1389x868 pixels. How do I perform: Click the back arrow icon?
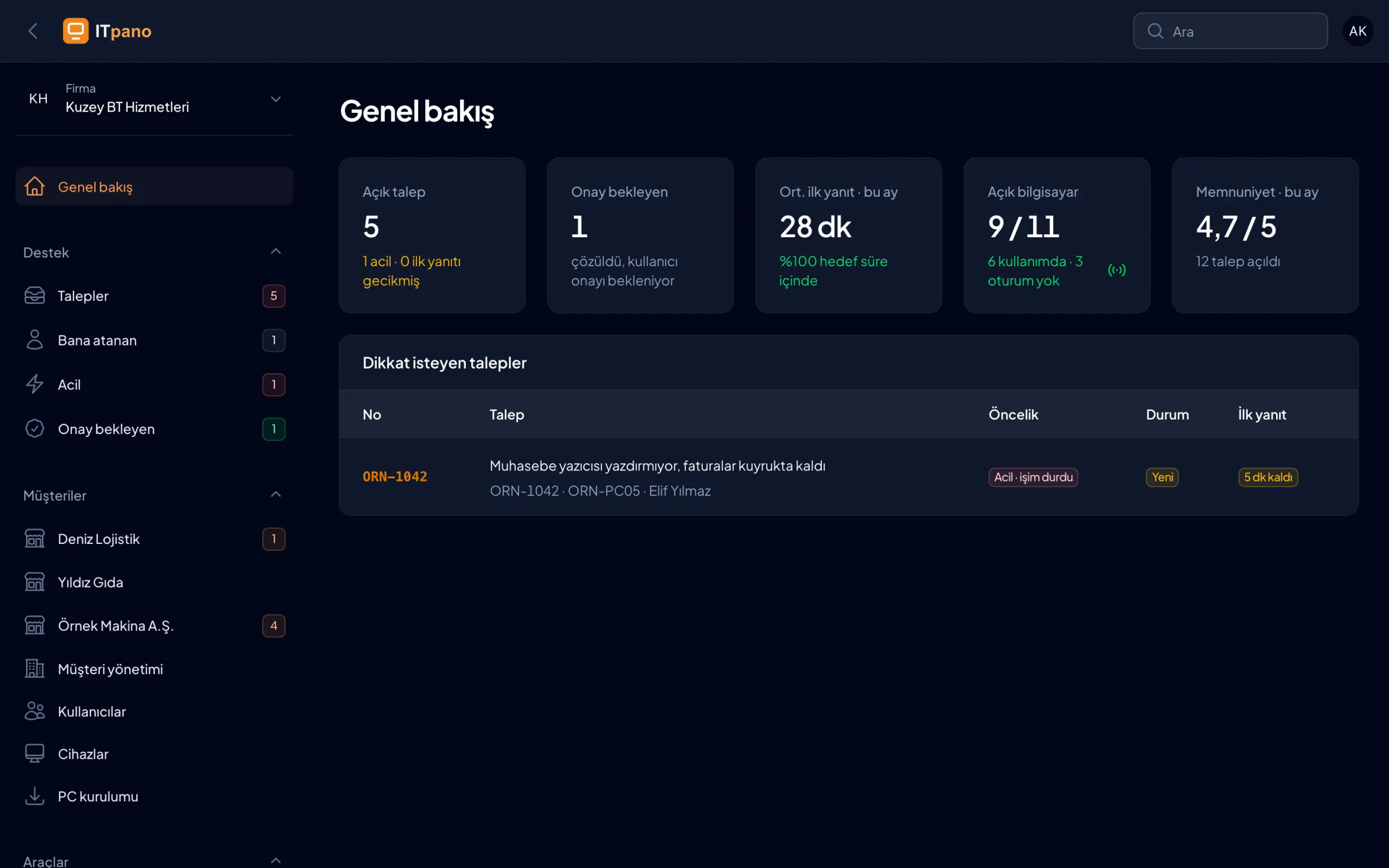pyautogui.click(x=33, y=31)
